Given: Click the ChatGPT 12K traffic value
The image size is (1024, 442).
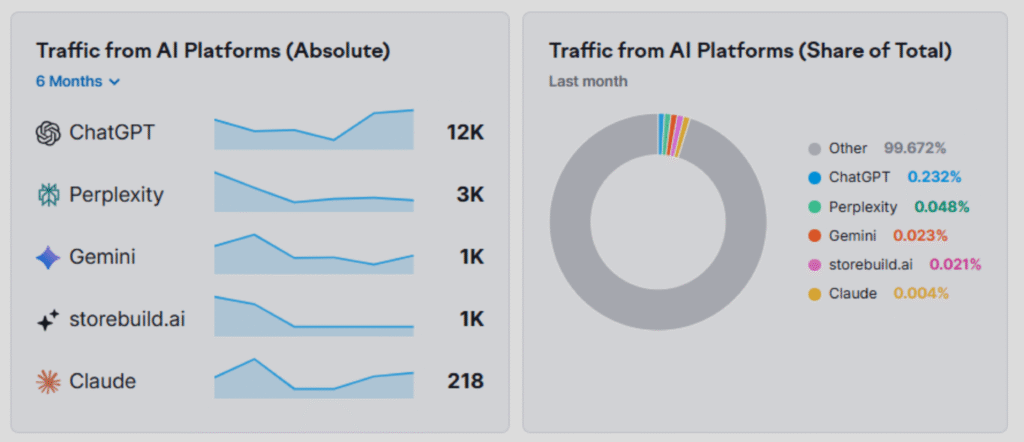Looking at the screenshot, I should coord(465,132).
